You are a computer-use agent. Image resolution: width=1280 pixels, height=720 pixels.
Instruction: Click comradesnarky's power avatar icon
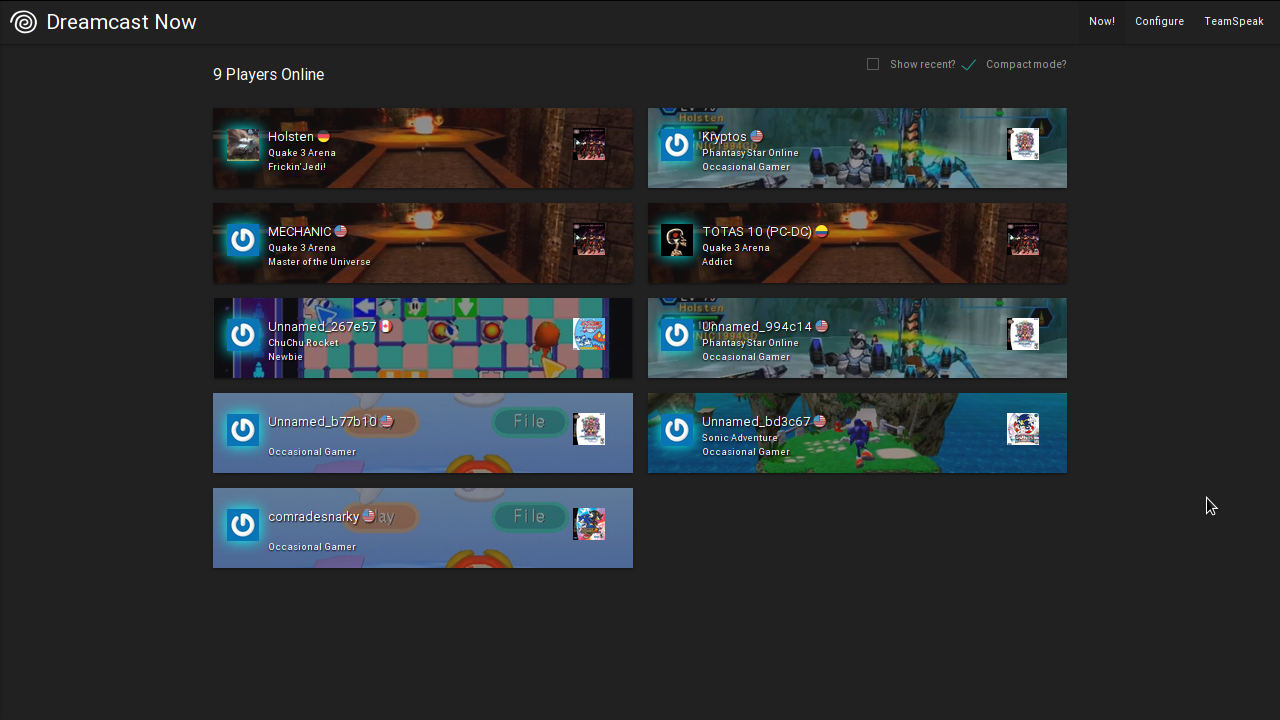point(243,525)
